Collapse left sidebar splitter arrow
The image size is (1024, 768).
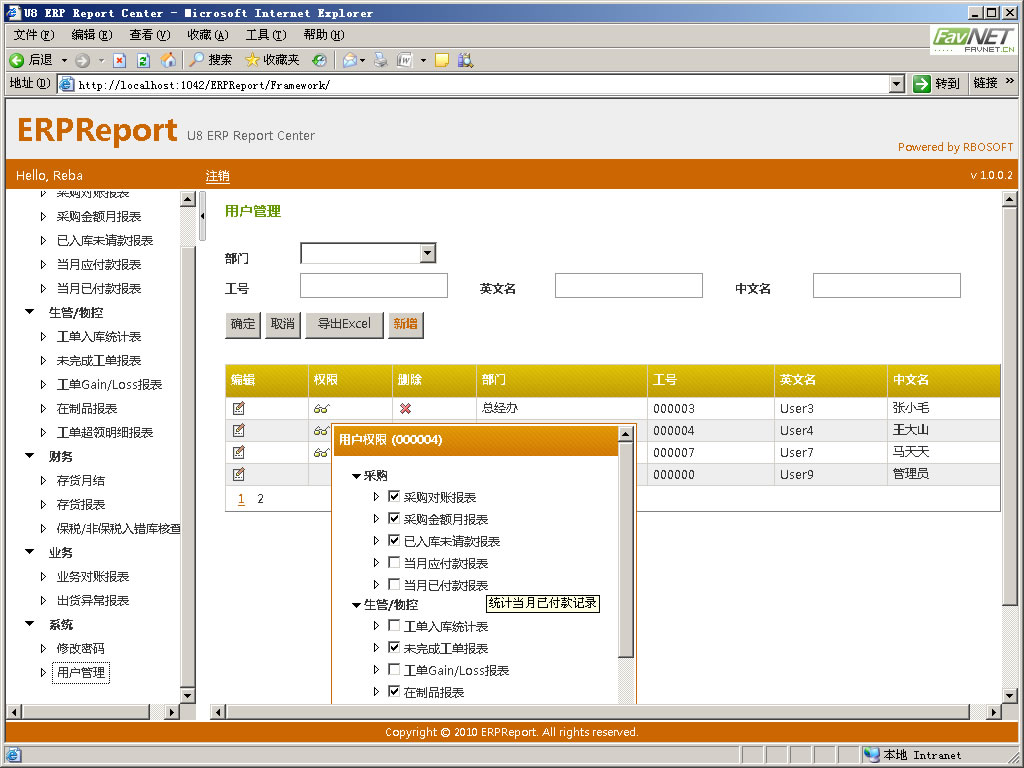pos(202,216)
